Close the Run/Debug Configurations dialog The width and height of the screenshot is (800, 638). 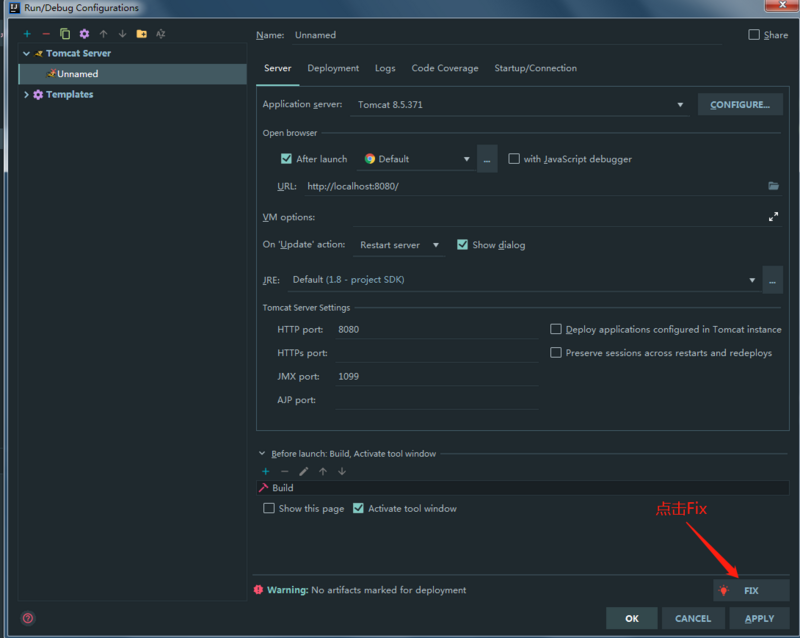781,5
